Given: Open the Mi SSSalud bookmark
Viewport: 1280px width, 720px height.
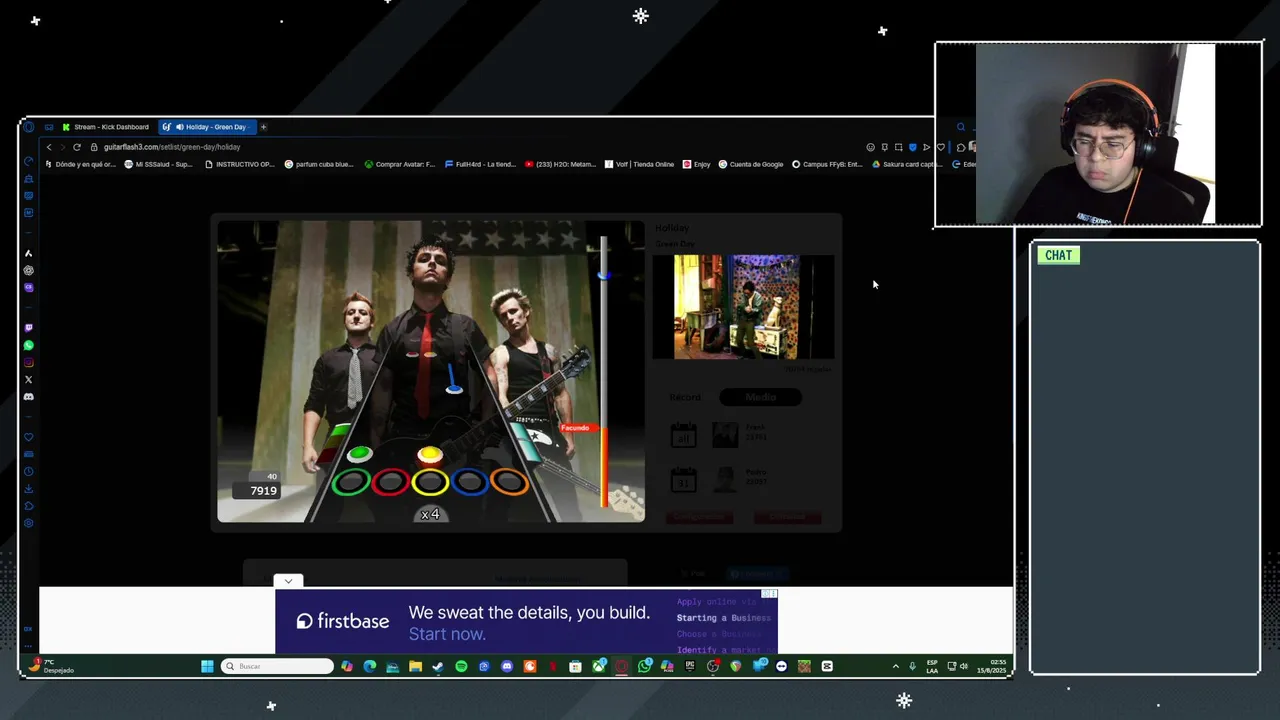Looking at the screenshot, I should tap(158, 164).
